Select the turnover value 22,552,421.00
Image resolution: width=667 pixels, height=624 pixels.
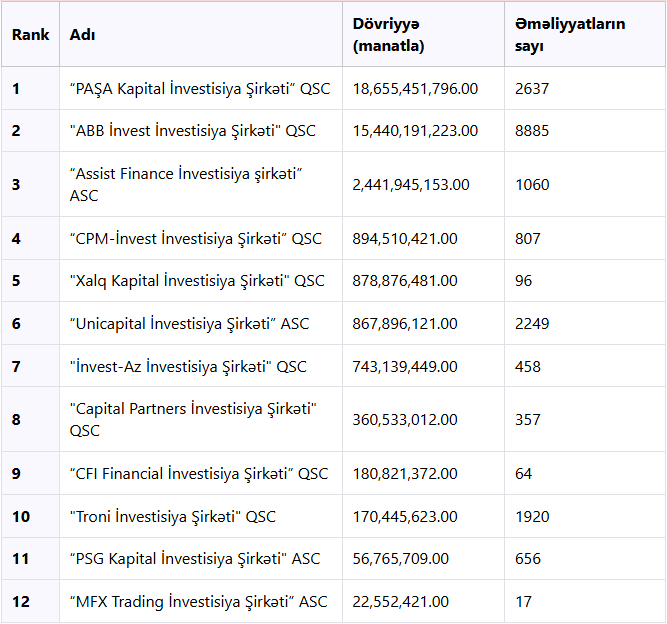click(x=400, y=602)
